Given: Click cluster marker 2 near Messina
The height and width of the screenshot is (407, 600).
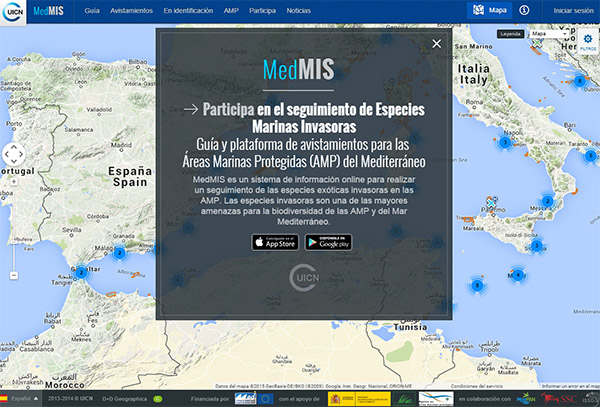Looking at the screenshot, I should tap(548, 201).
